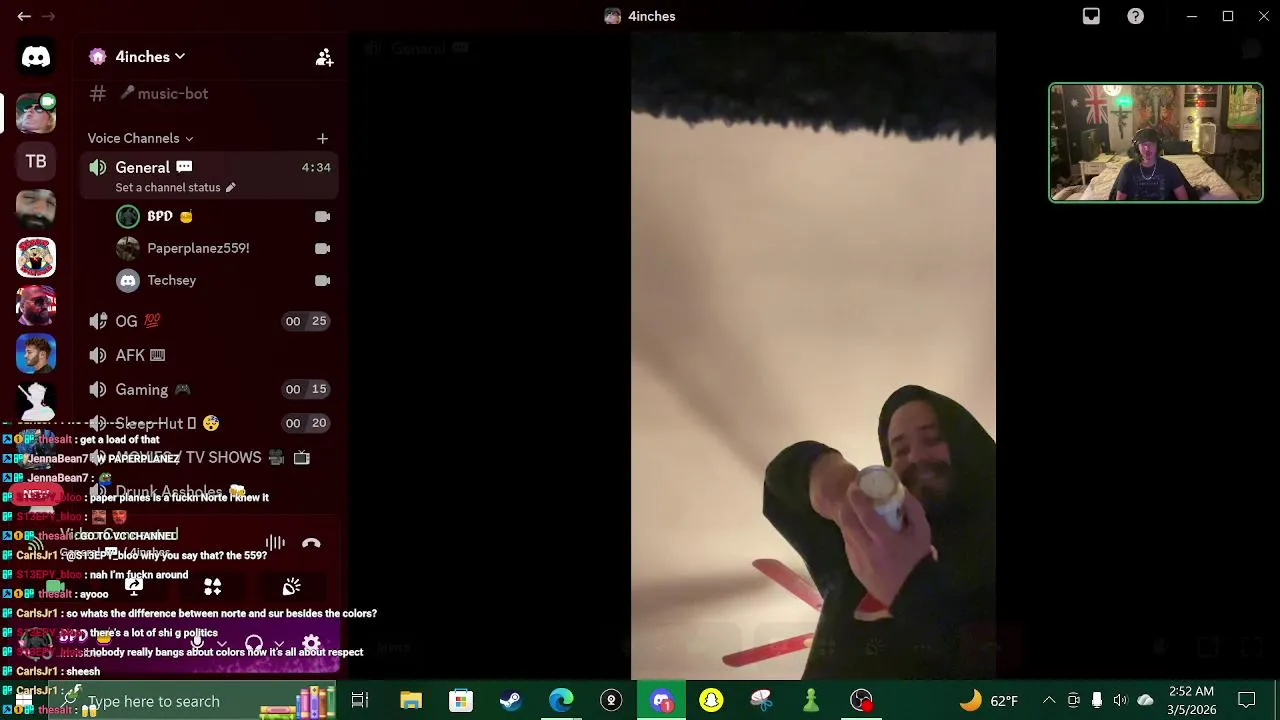Click Discord icon in the taskbar
Image resolution: width=1280 pixels, height=720 pixels.
point(661,700)
